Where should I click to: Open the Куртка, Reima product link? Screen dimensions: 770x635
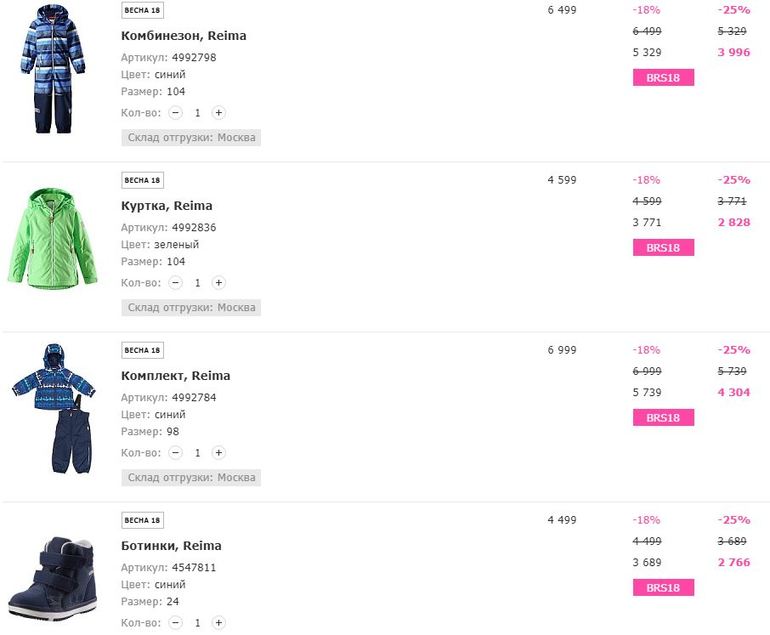166,206
